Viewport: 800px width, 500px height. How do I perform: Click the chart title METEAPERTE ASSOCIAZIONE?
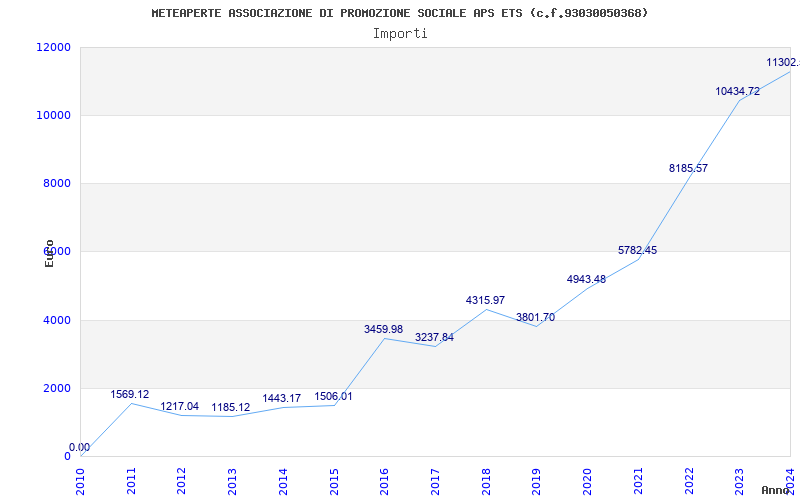(x=400, y=13)
